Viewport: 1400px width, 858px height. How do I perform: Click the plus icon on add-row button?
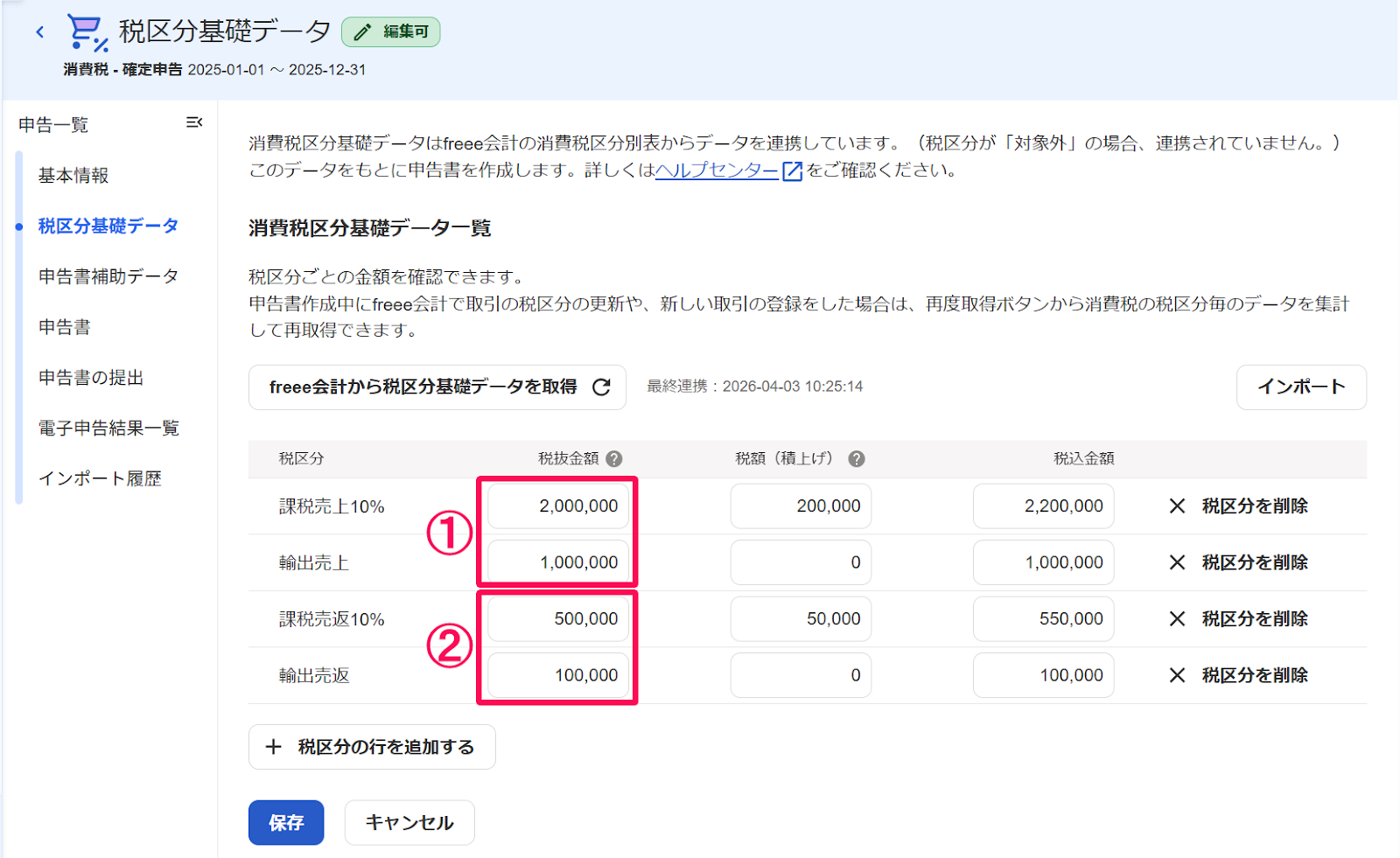(274, 747)
